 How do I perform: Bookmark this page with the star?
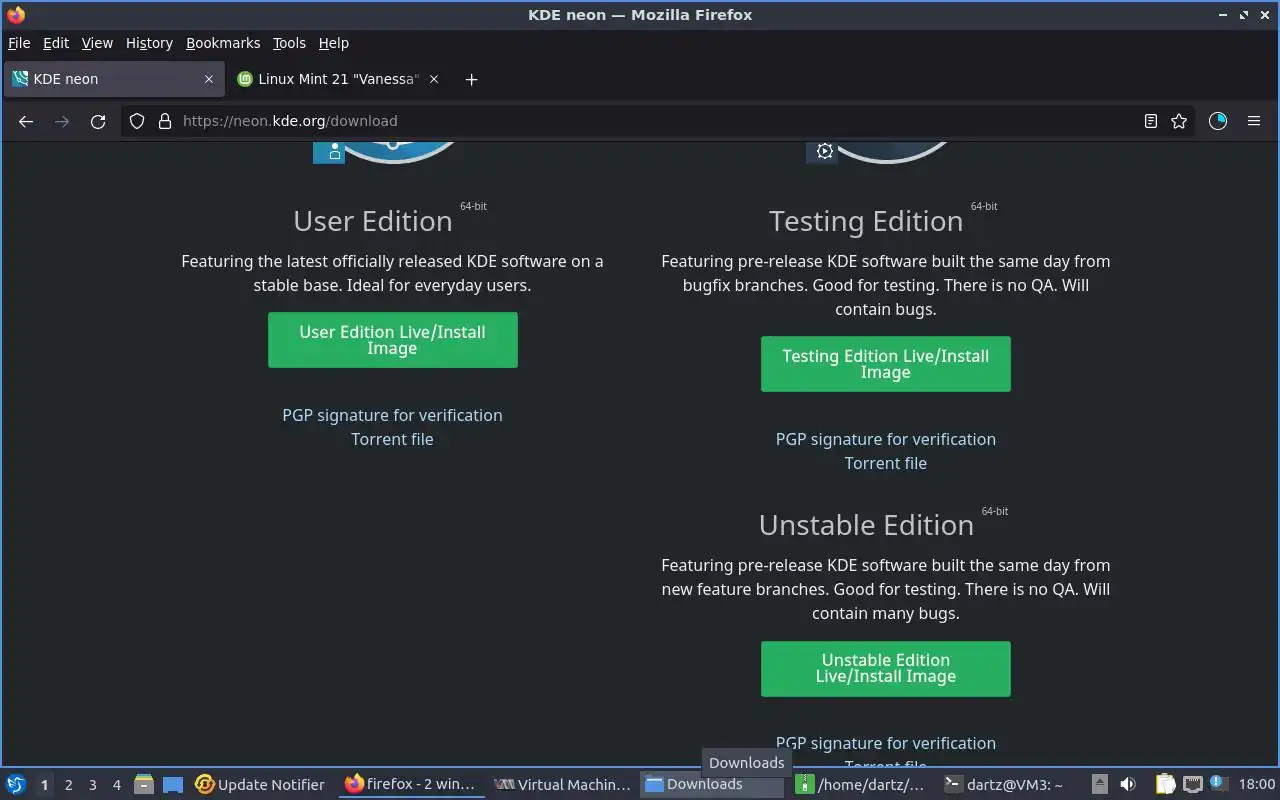pyautogui.click(x=1179, y=121)
